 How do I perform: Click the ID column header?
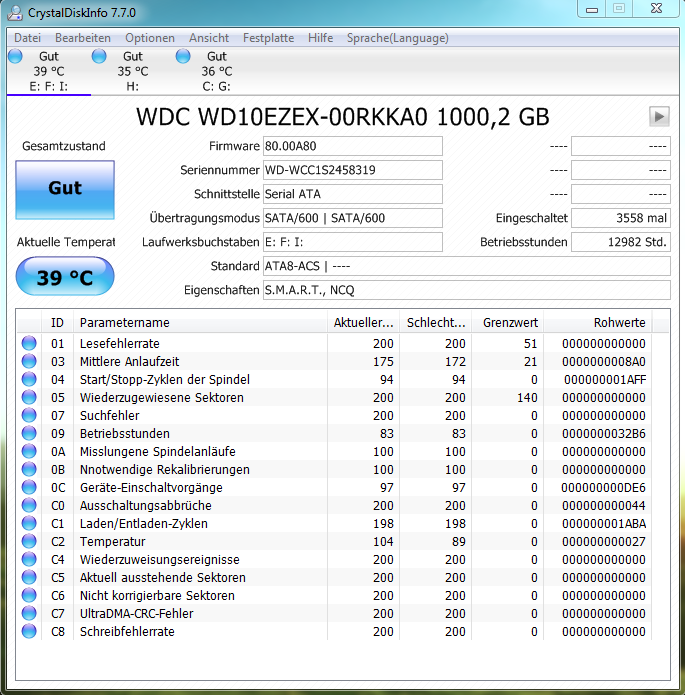tap(58, 323)
